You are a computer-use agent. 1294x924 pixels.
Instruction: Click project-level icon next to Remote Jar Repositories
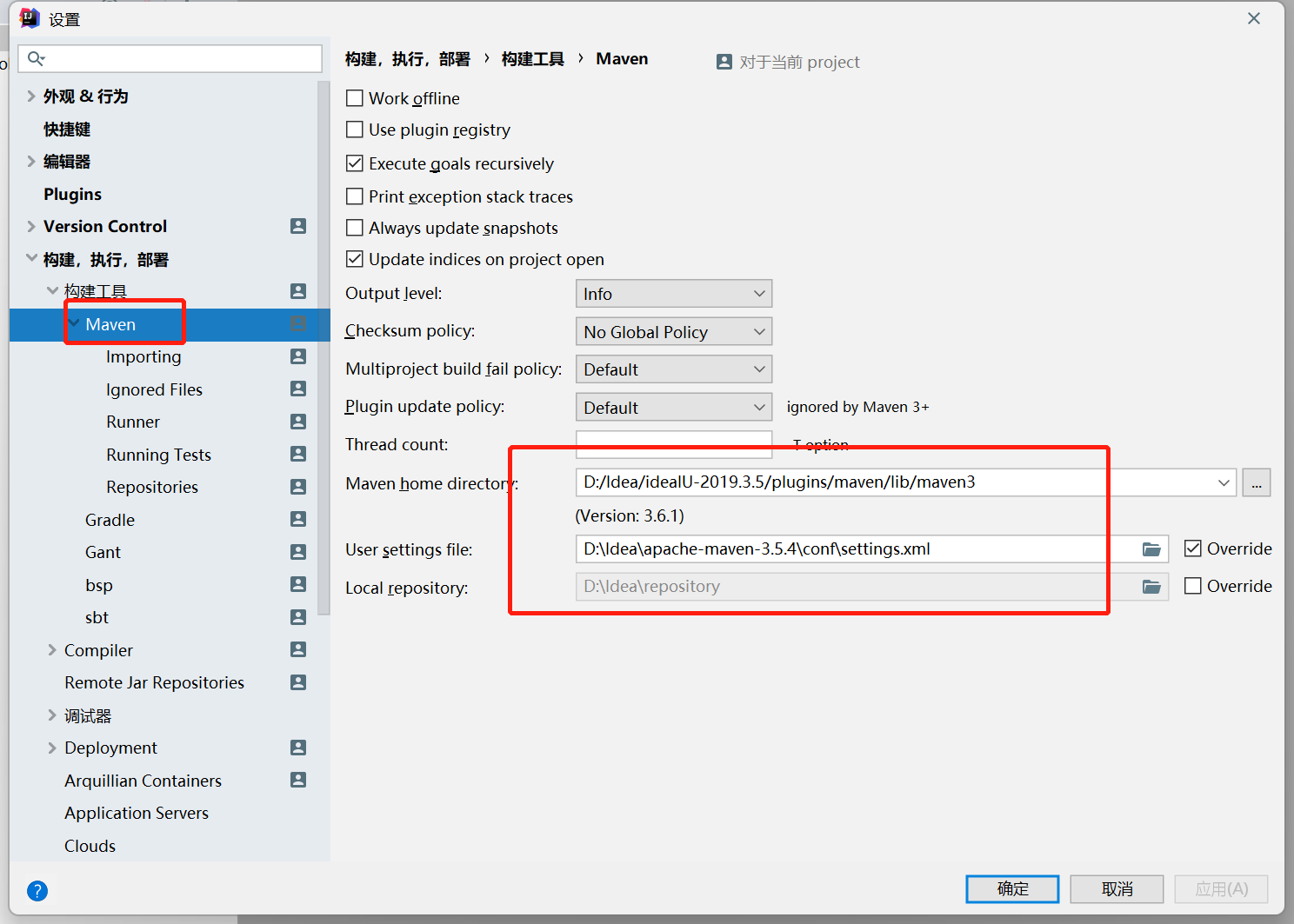coord(298,682)
